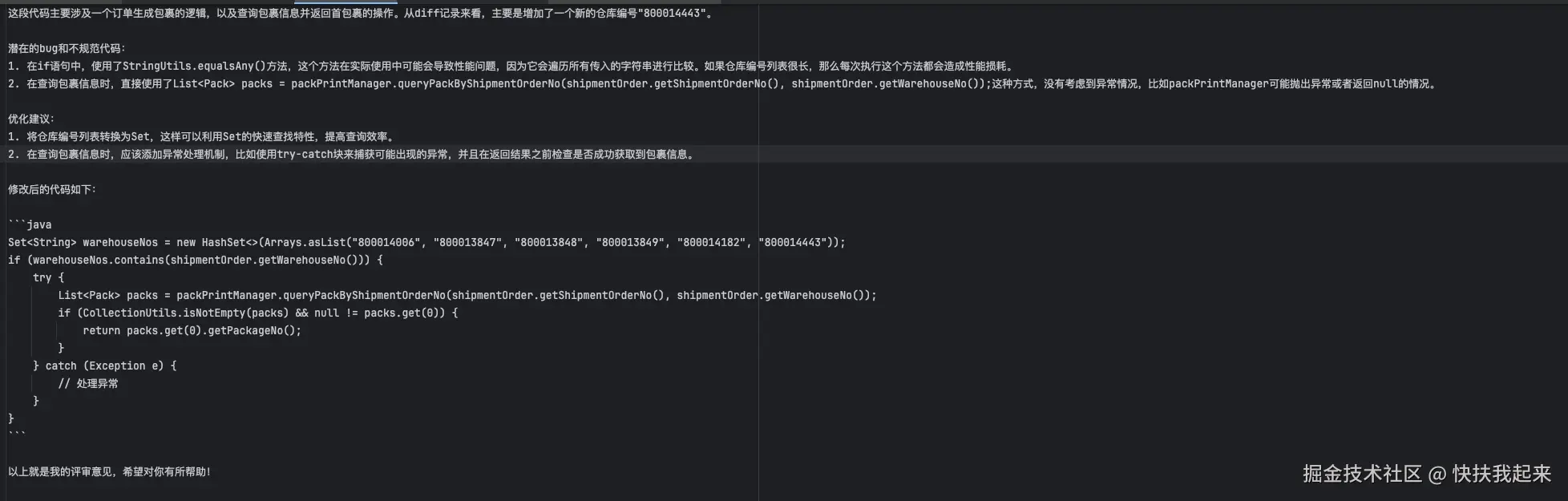The width and height of the screenshot is (1568, 501).
Task: Click the return packs.get(0).getPackageNo() line
Action: point(192,331)
